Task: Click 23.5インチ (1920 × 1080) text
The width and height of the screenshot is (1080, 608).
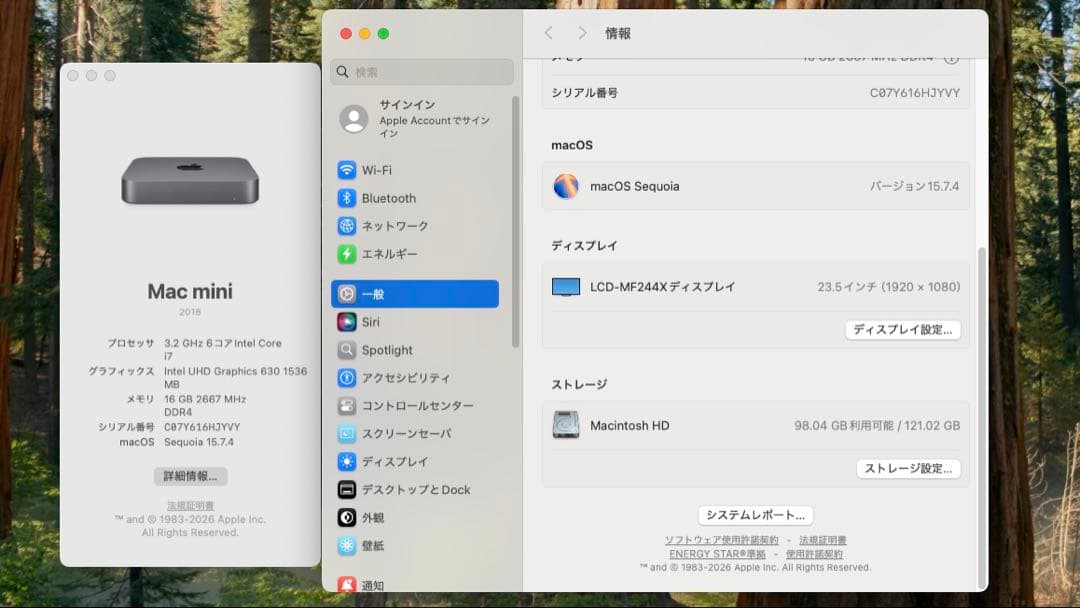Action: (889, 286)
